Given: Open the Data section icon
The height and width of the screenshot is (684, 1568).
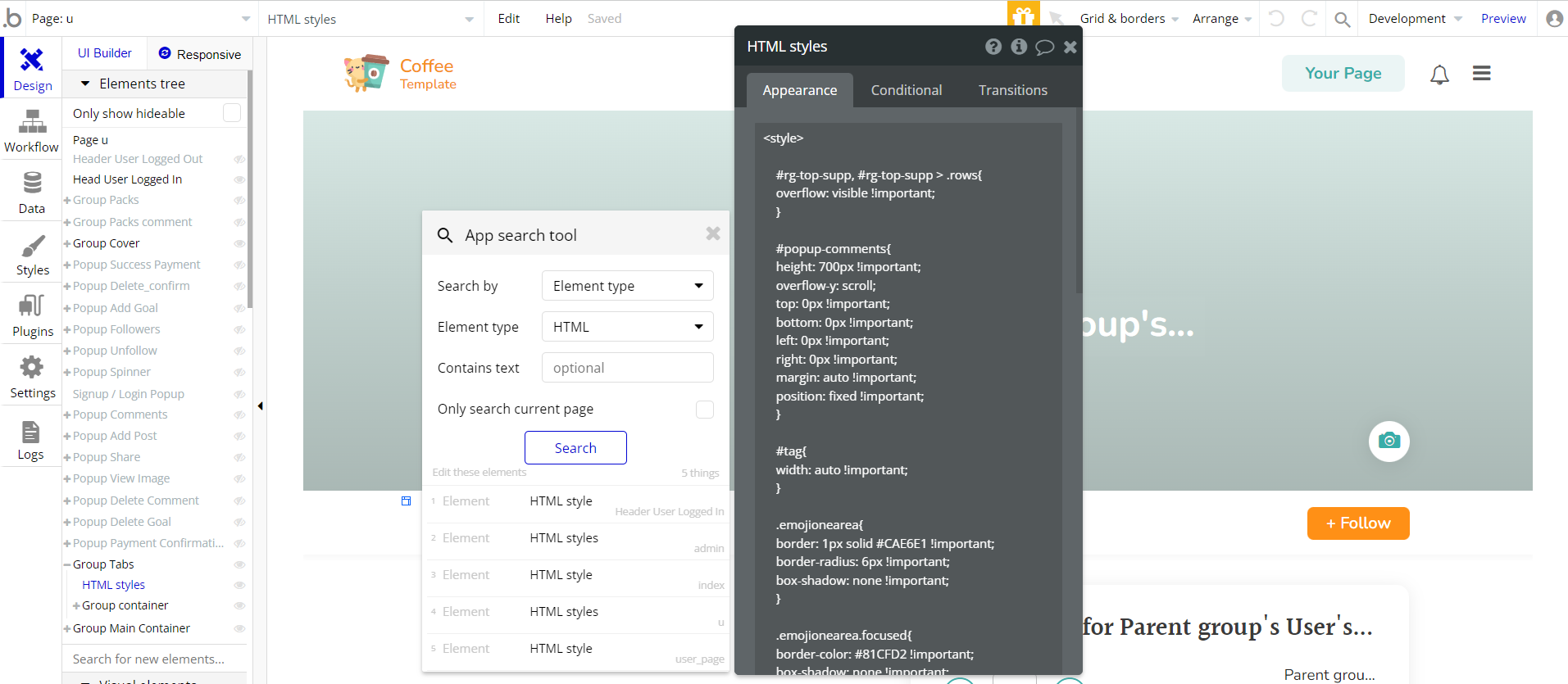Looking at the screenshot, I should [31, 193].
